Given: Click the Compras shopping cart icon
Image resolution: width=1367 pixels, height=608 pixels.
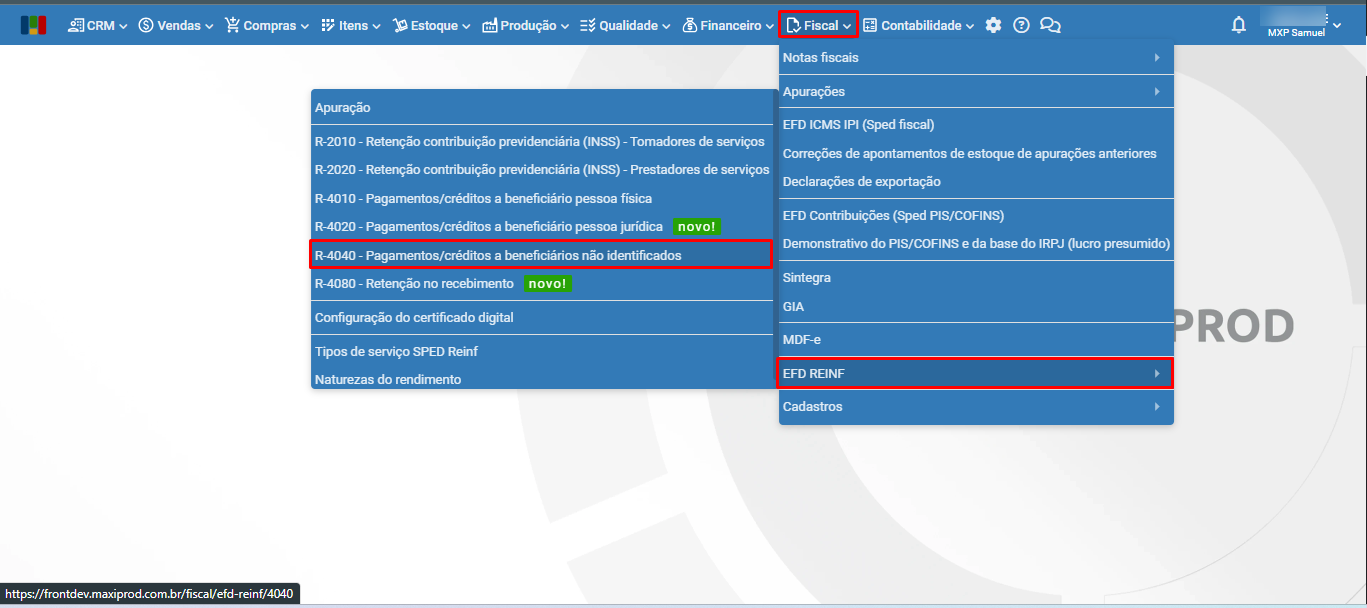Looking at the screenshot, I should [232, 25].
